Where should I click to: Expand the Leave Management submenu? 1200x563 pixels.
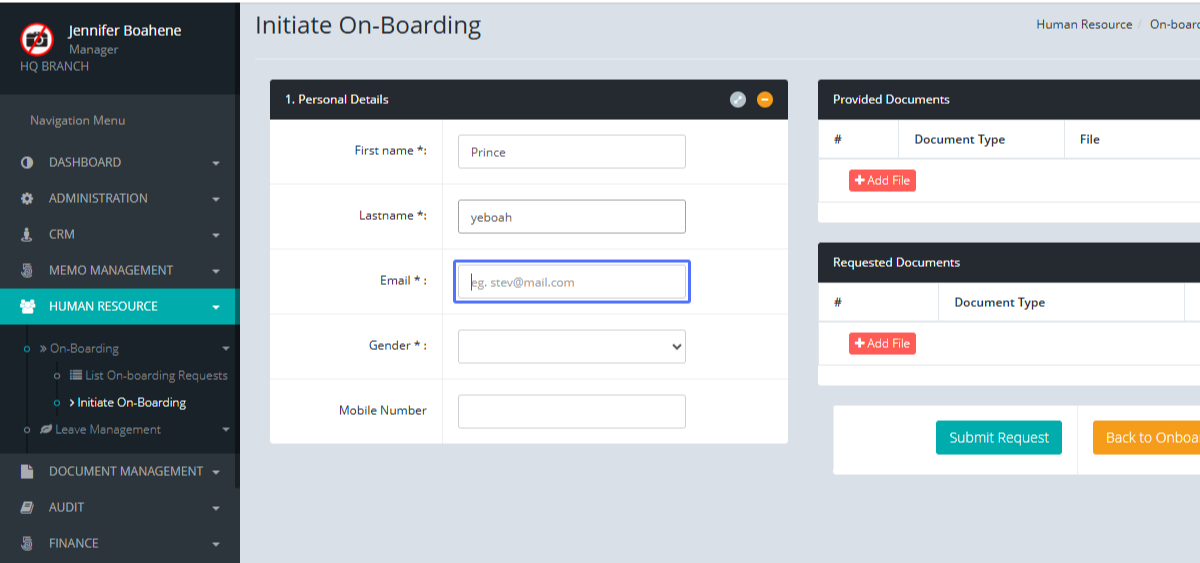pyautogui.click(x=226, y=430)
